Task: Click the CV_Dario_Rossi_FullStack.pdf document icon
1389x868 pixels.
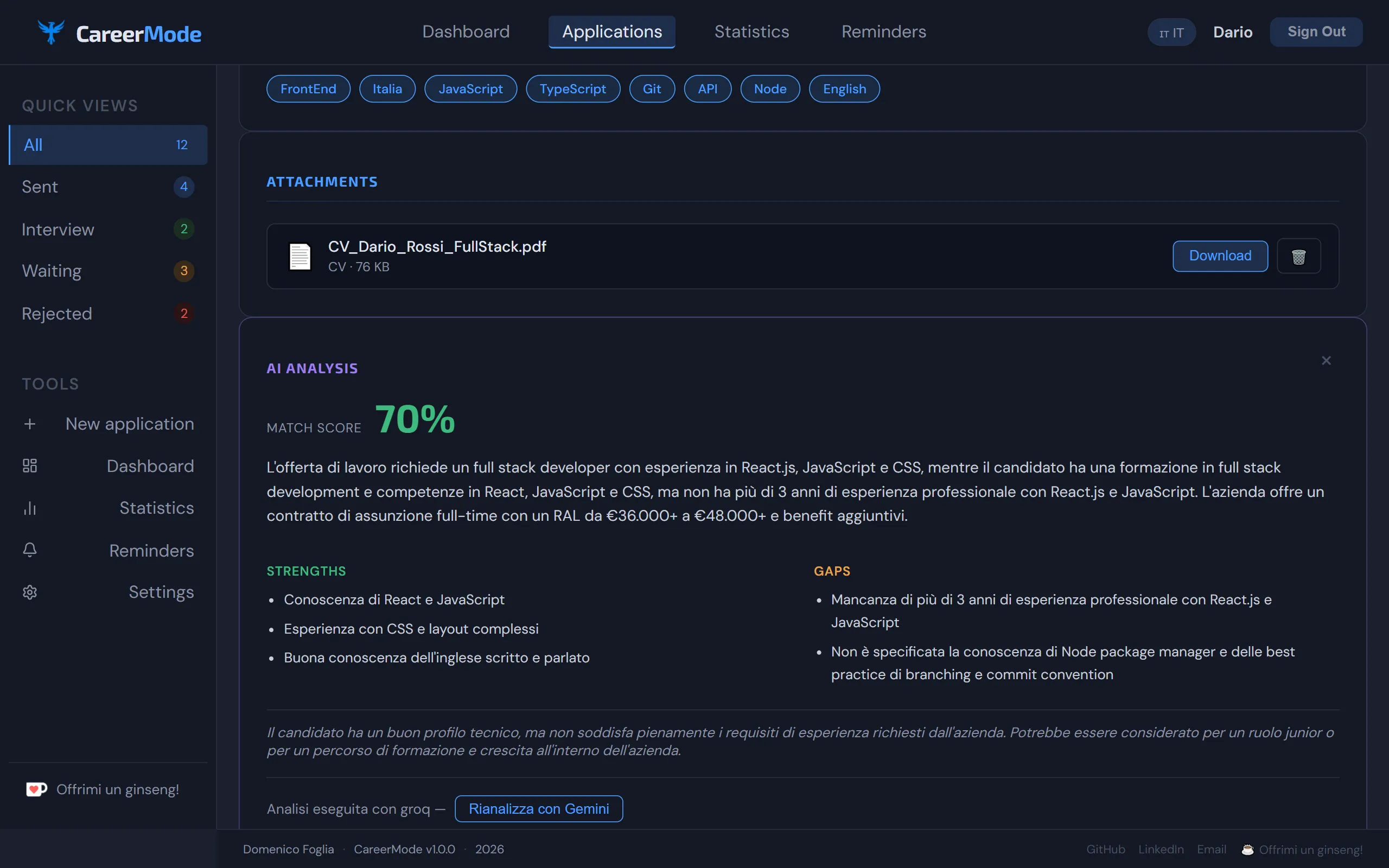Action: click(300, 256)
